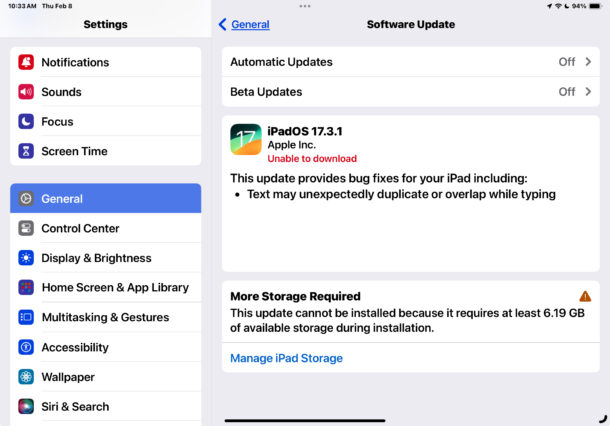Tap the storage warning triangle icon
The width and height of the screenshot is (610, 426).
pyautogui.click(x=585, y=296)
